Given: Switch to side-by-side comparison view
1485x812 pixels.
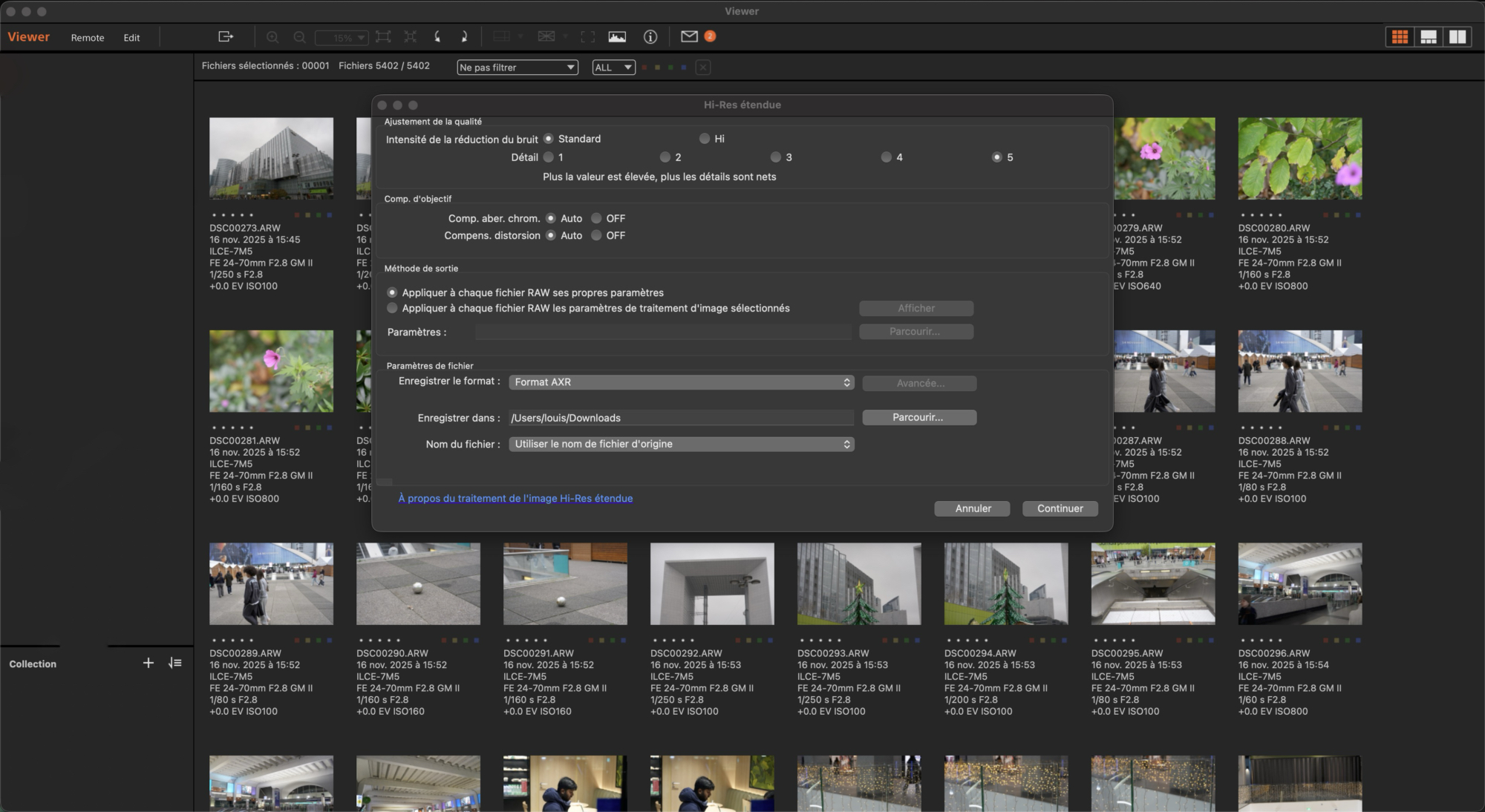Looking at the screenshot, I should (1458, 37).
